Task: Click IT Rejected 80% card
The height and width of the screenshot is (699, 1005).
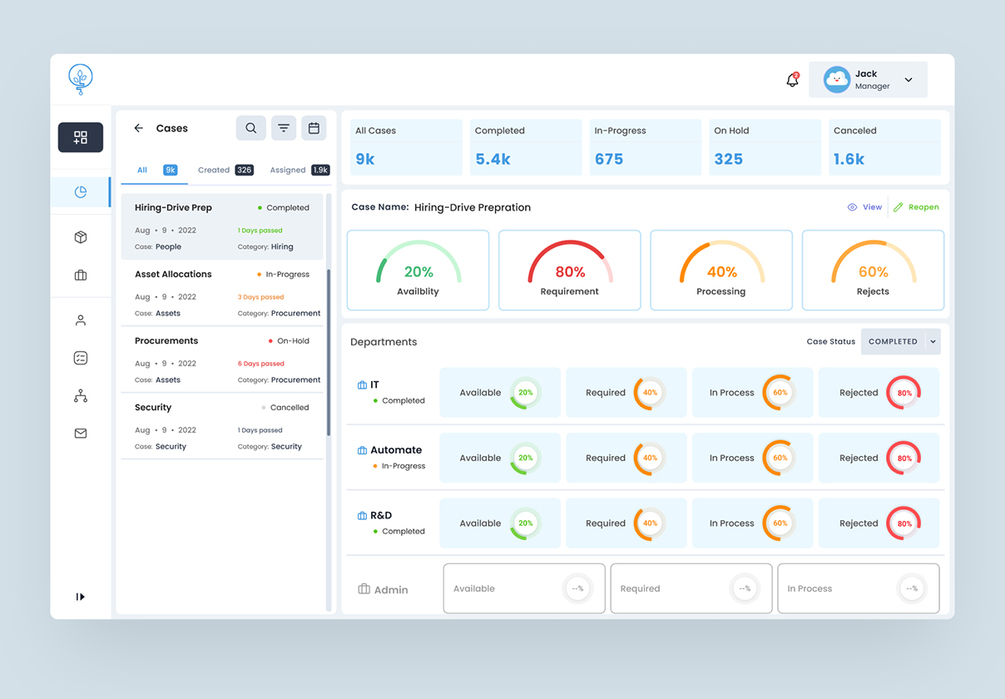Action: pos(879,393)
